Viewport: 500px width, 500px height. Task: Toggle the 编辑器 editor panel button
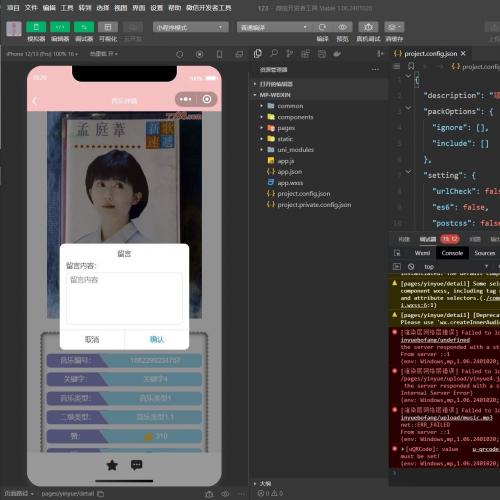(x=60, y=27)
